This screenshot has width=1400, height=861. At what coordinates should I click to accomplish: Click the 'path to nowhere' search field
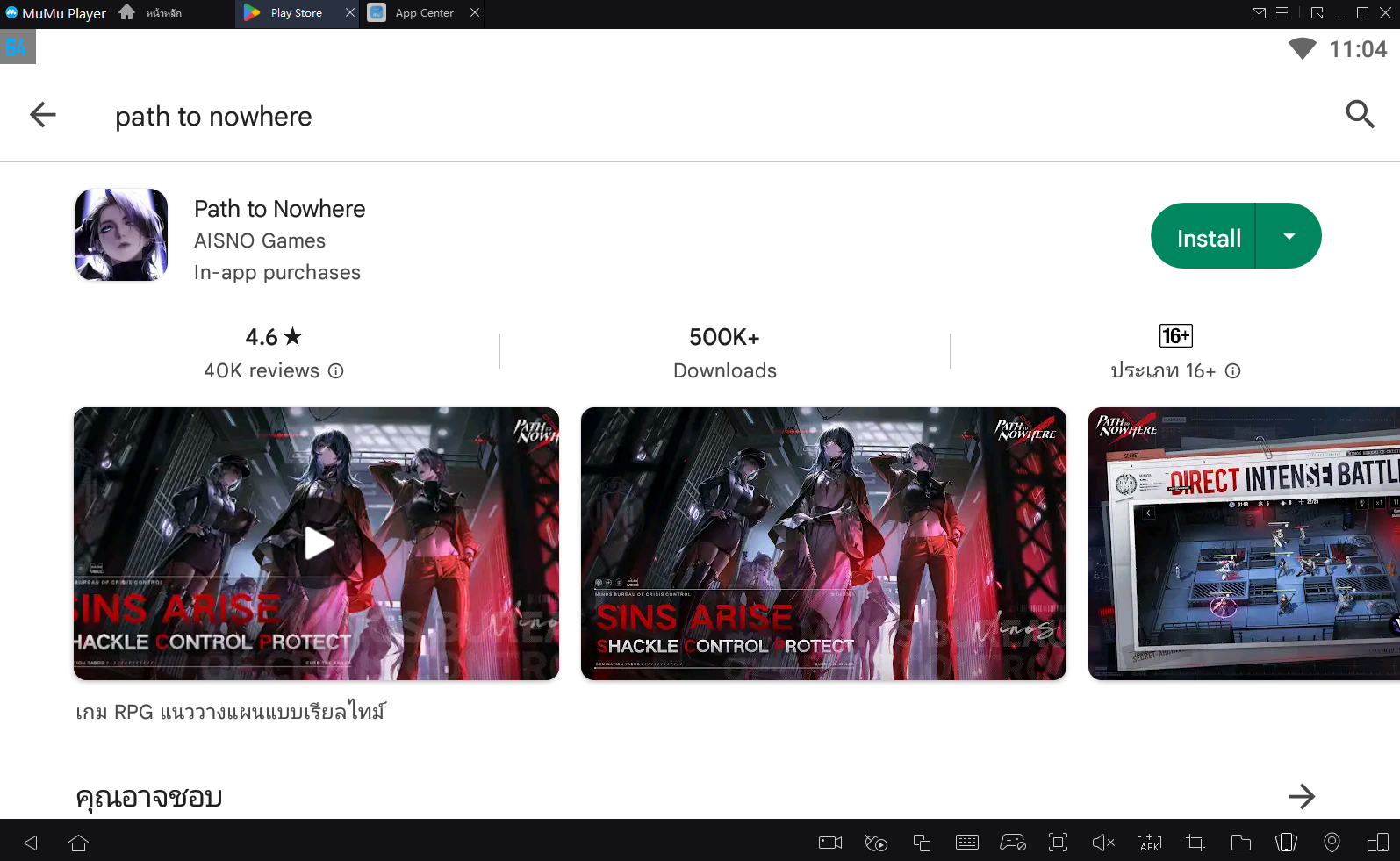click(x=213, y=117)
